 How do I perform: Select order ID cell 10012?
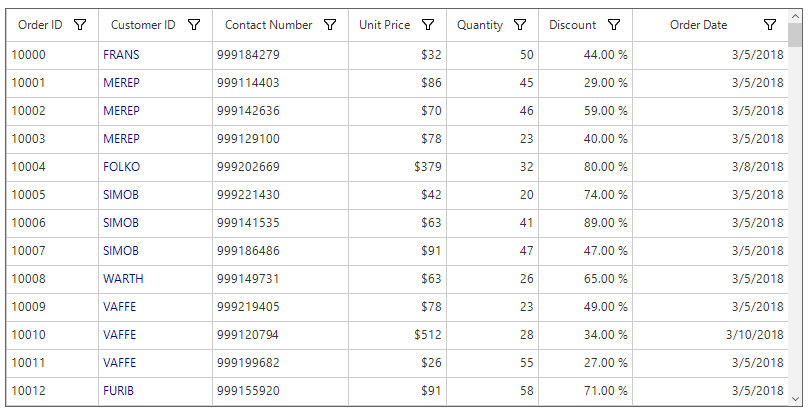[52, 390]
